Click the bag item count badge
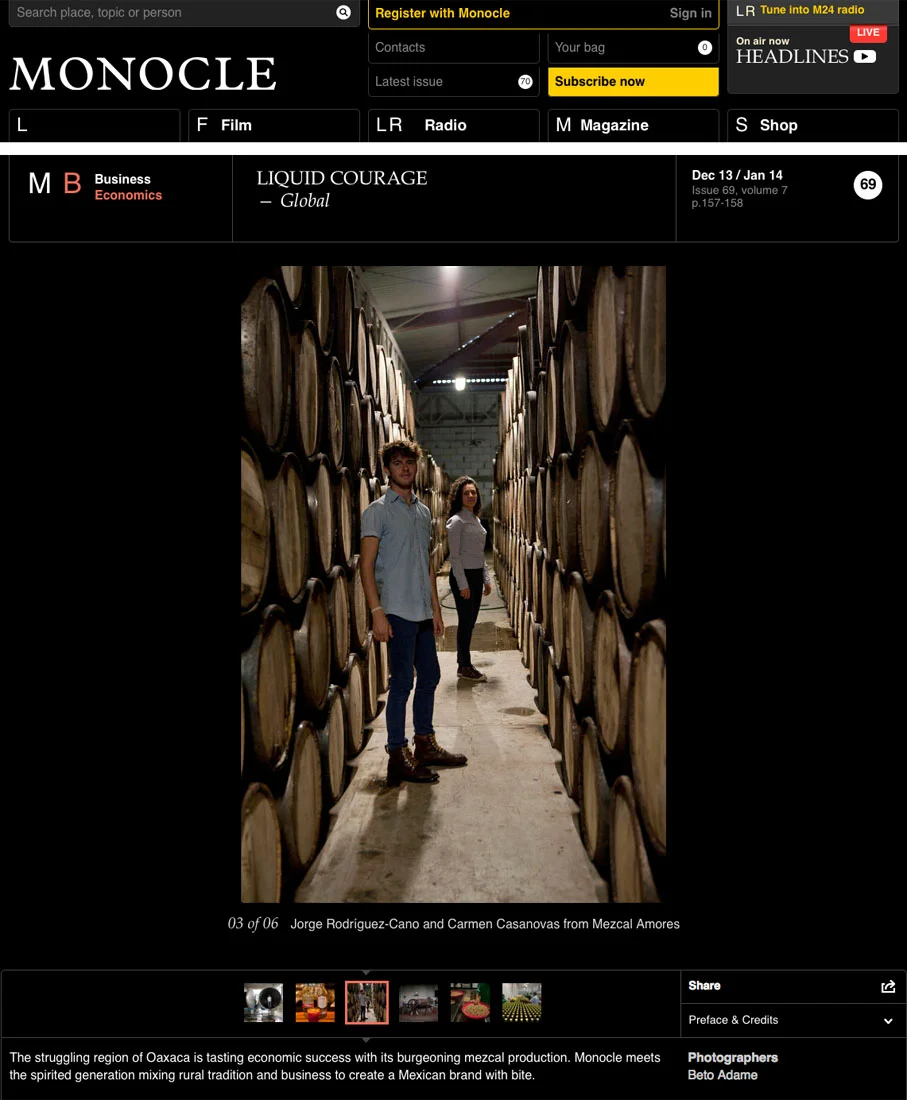The height and width of the screenshot is (1100, 907). pos(704,48)
